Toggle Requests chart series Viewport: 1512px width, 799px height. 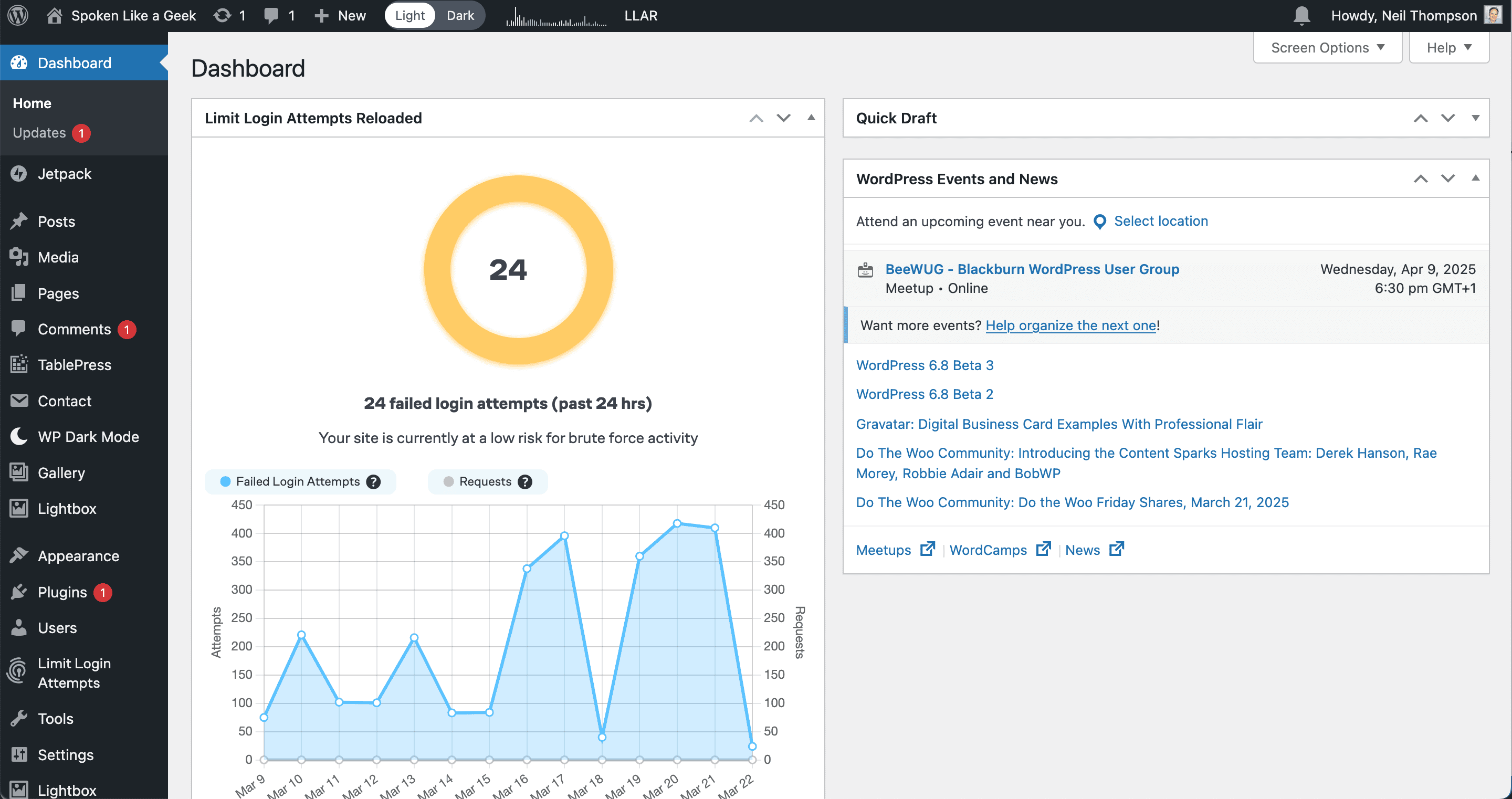coord(487,481)
